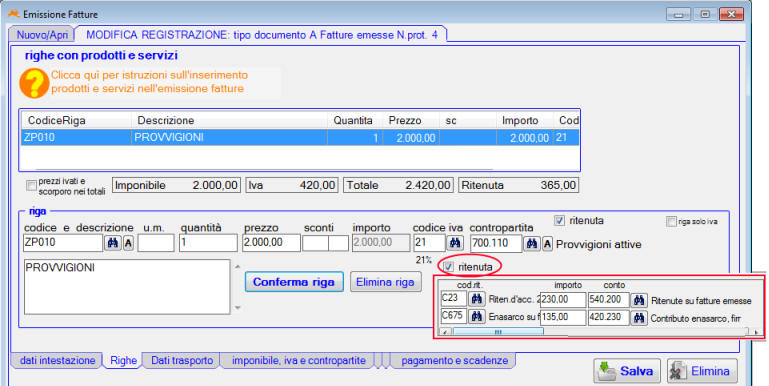Click the Quantita column header
Image resolution: width=769 pixels, height=386 pixels.
(x=354, y=121)
